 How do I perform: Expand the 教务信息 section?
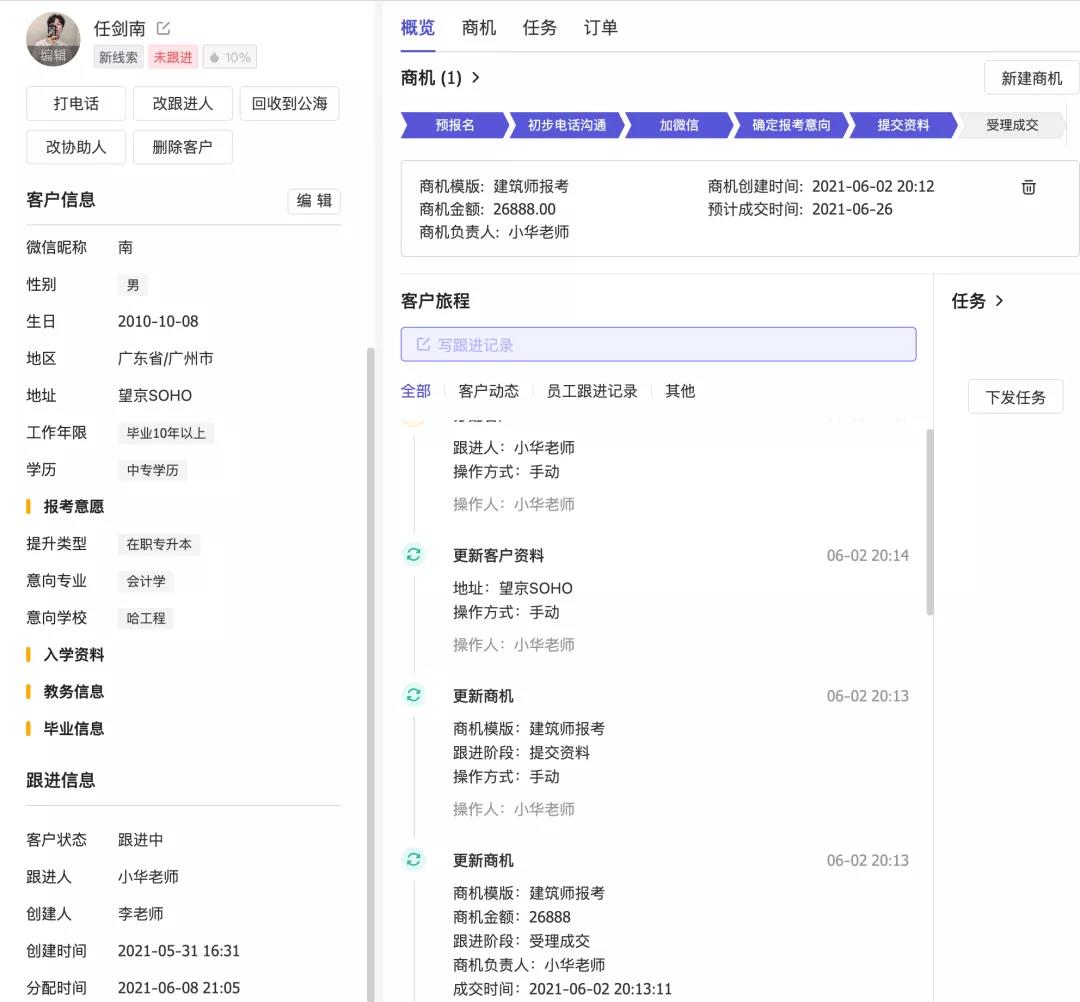74,692
